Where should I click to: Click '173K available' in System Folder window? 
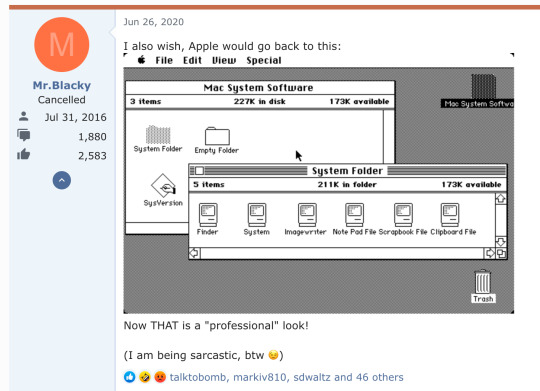(471, 184)
